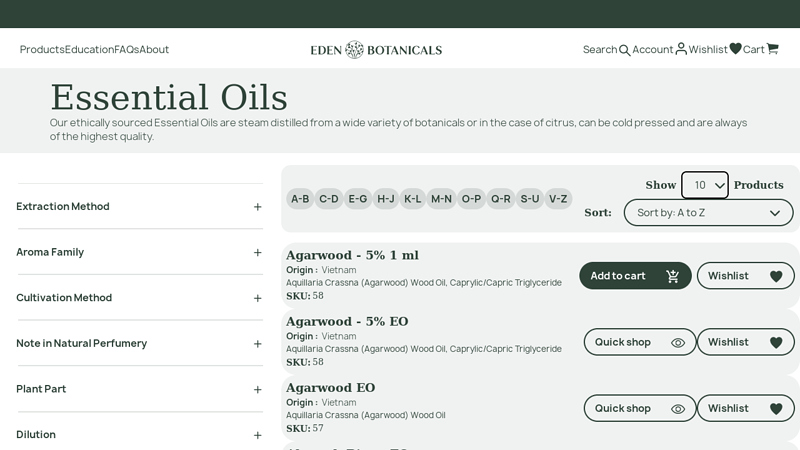Expand the Extraction Method filter
The height and width of the screenshot is (450, 800).
[140, 207]
